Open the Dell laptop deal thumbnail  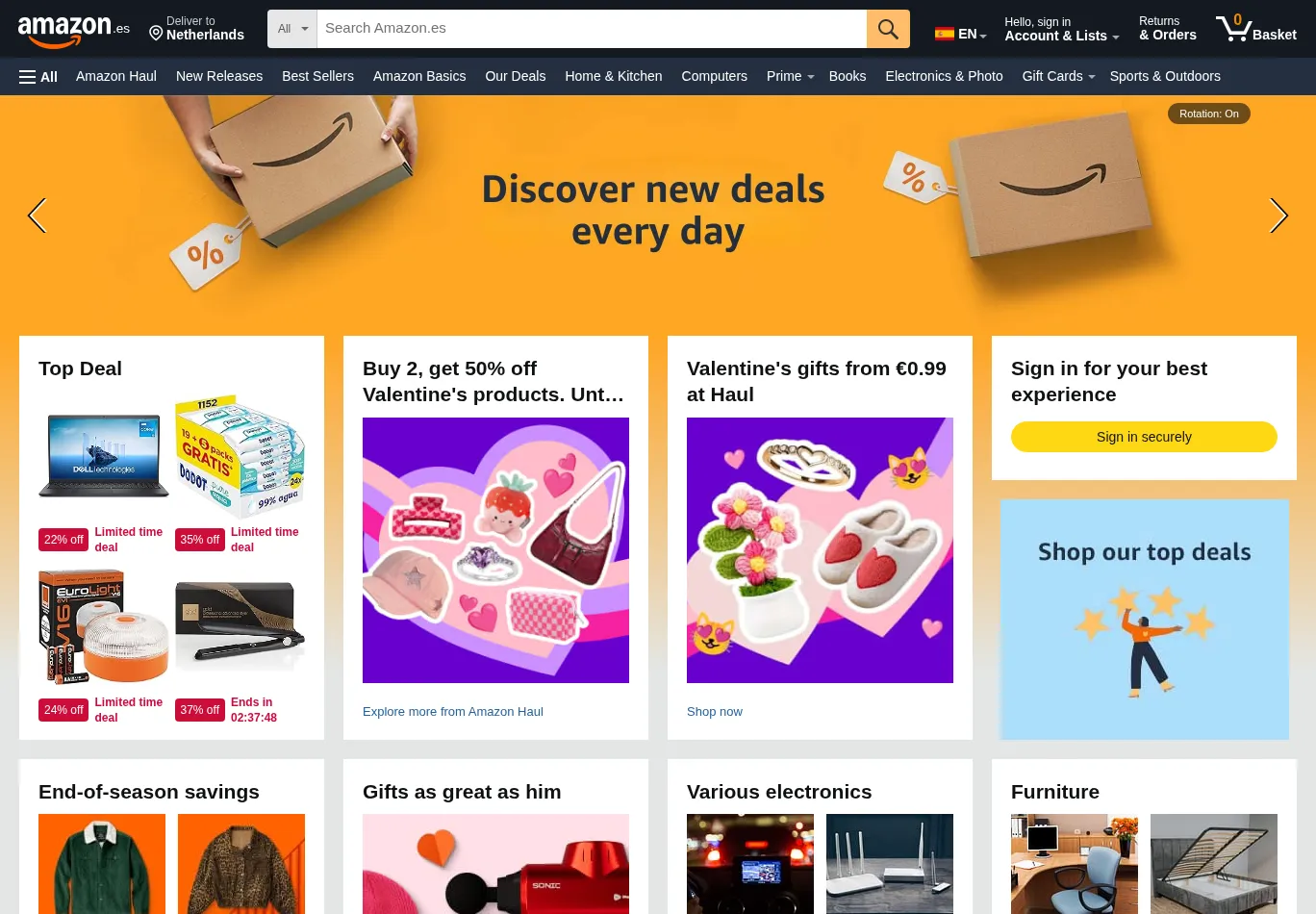coord(104,457)
